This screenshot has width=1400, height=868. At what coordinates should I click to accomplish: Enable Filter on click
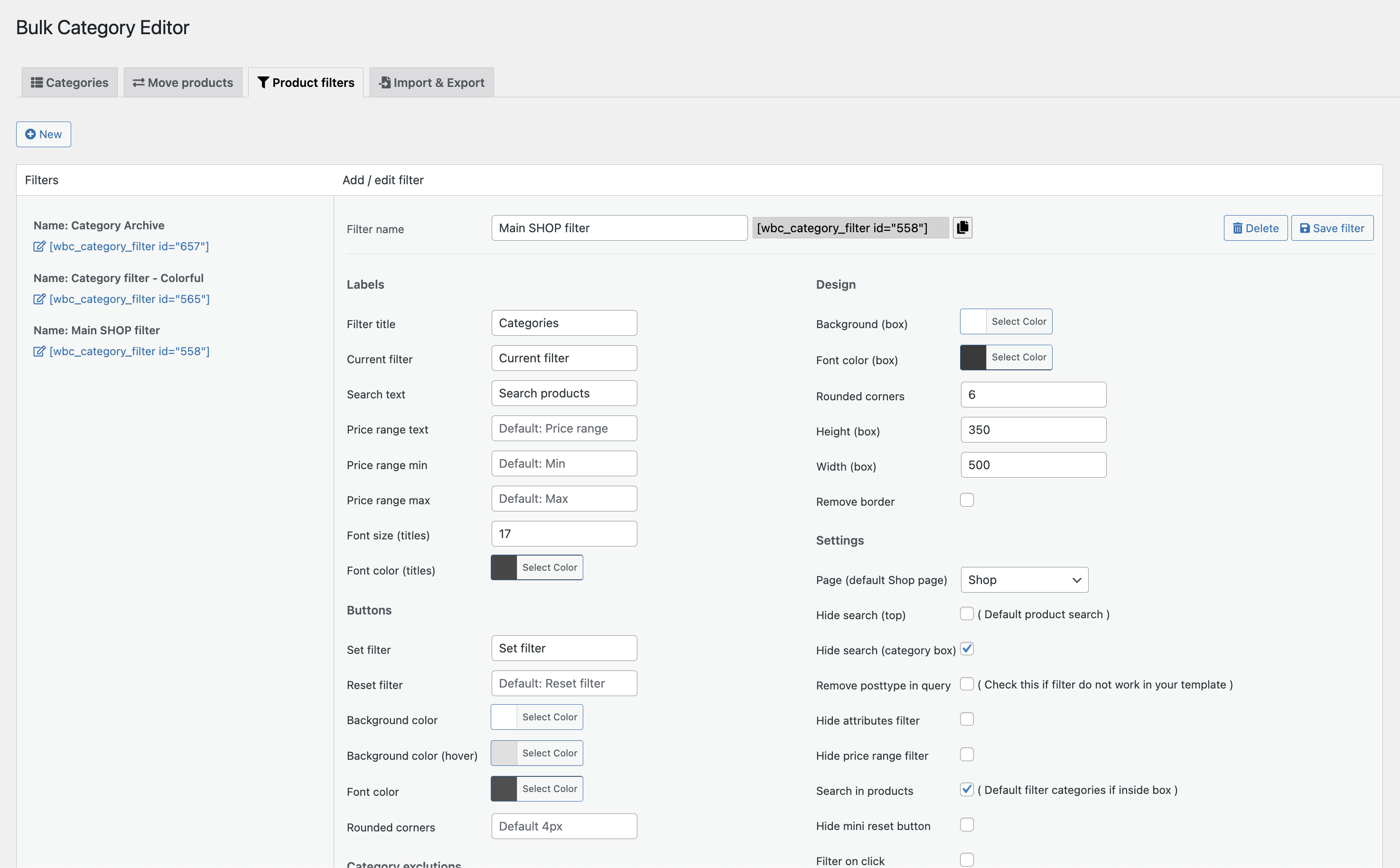coord(967,859)
